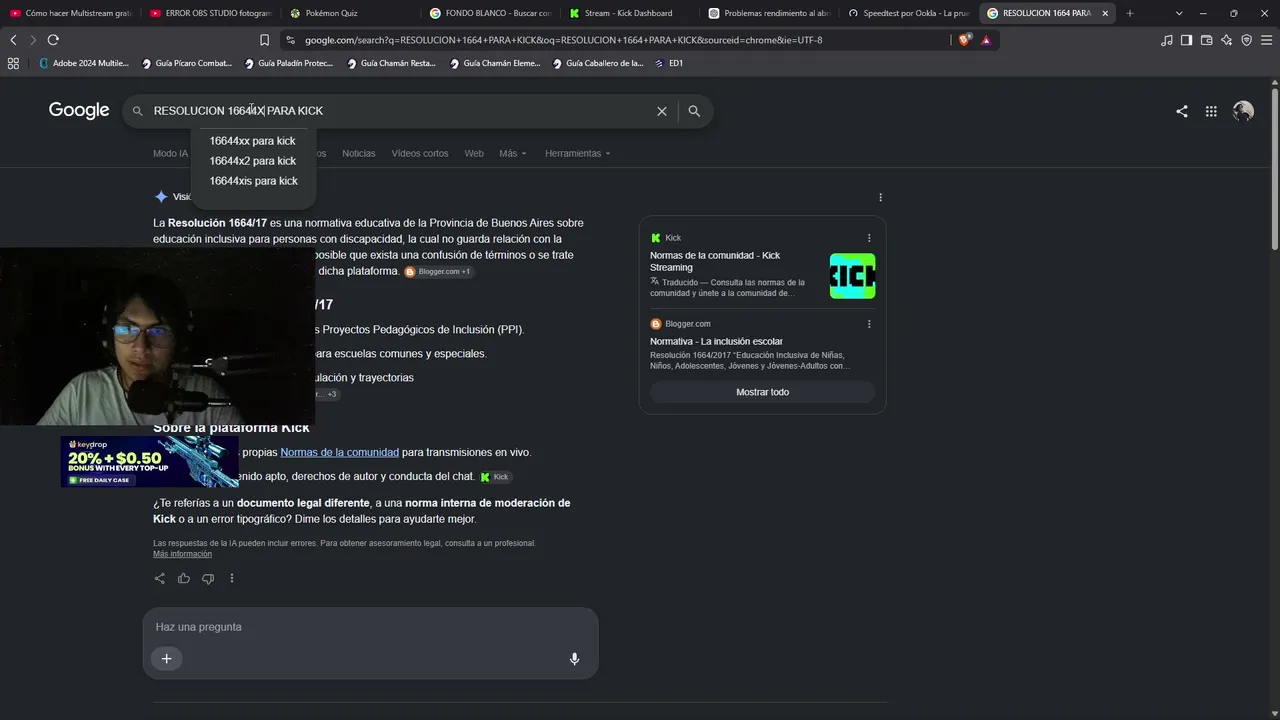Open three-dot menu for Kick source card
The height and width of the screenshot is (720, 1280).
click(869, 238)
